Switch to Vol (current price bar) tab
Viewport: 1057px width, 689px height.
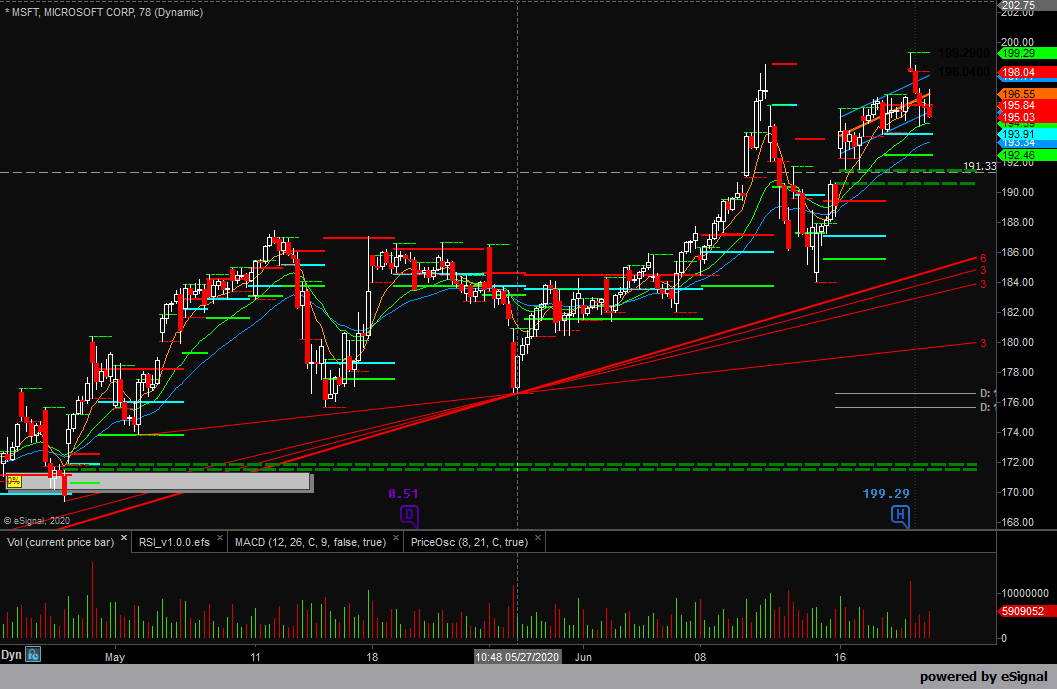coord(61,542)
